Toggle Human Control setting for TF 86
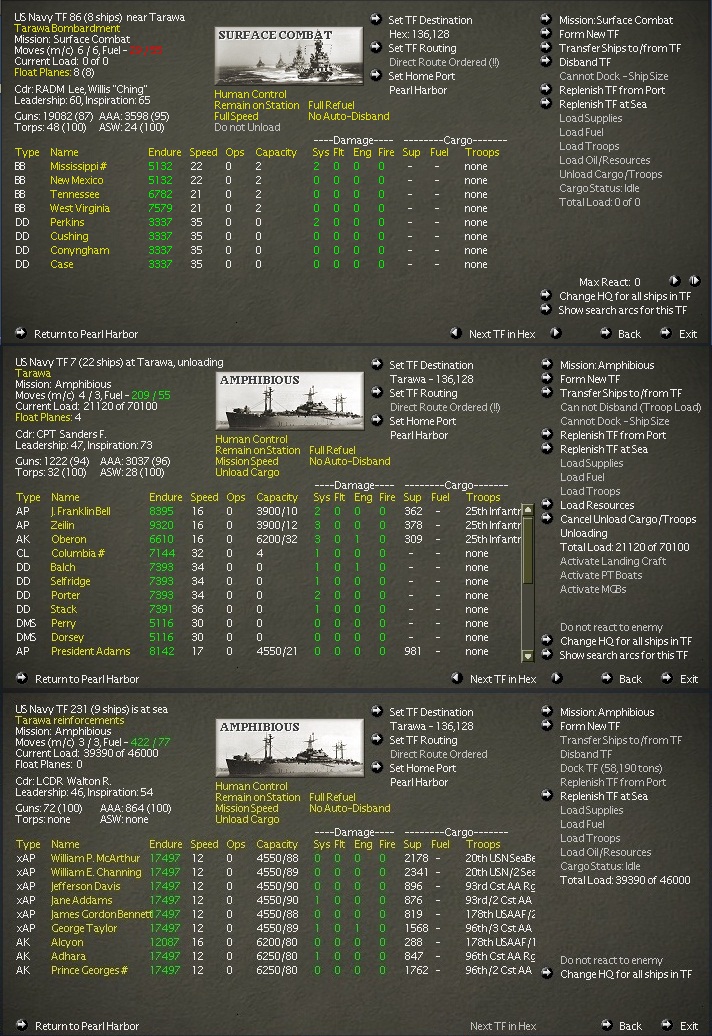The width and height of the screenshot is (712, 1036). coord(250,94)
